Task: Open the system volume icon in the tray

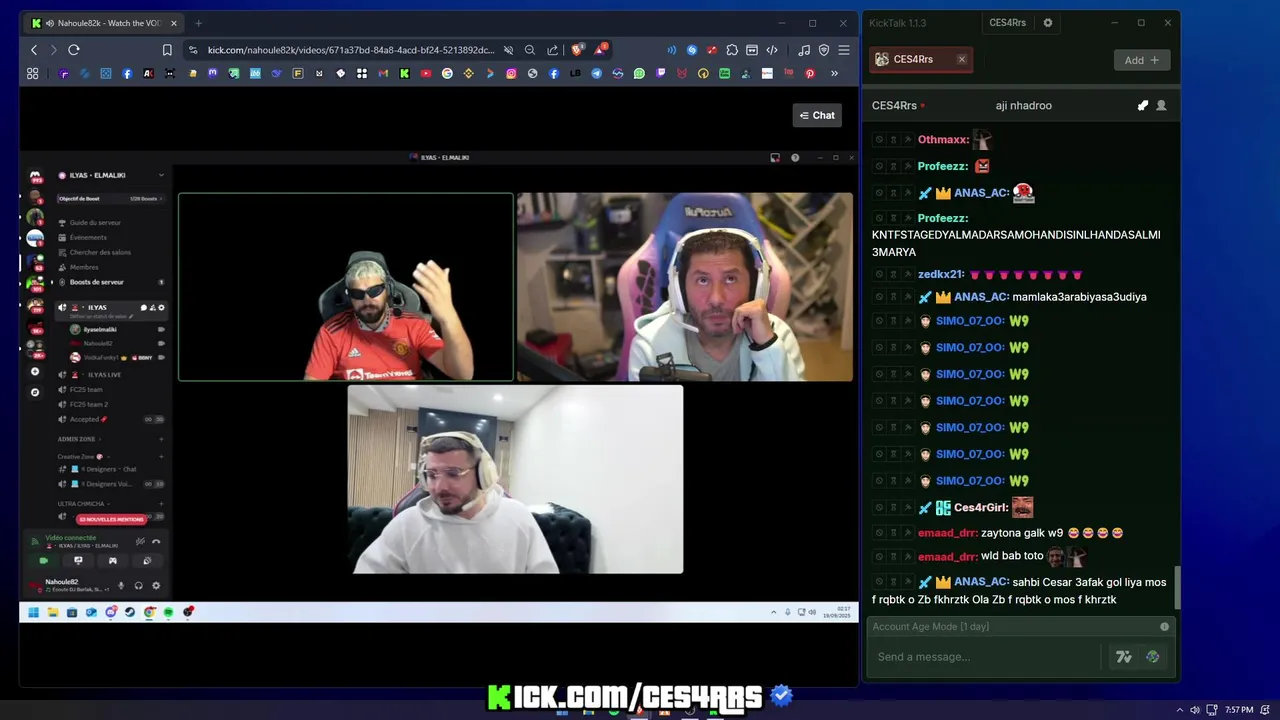Action: [1195, 710]
